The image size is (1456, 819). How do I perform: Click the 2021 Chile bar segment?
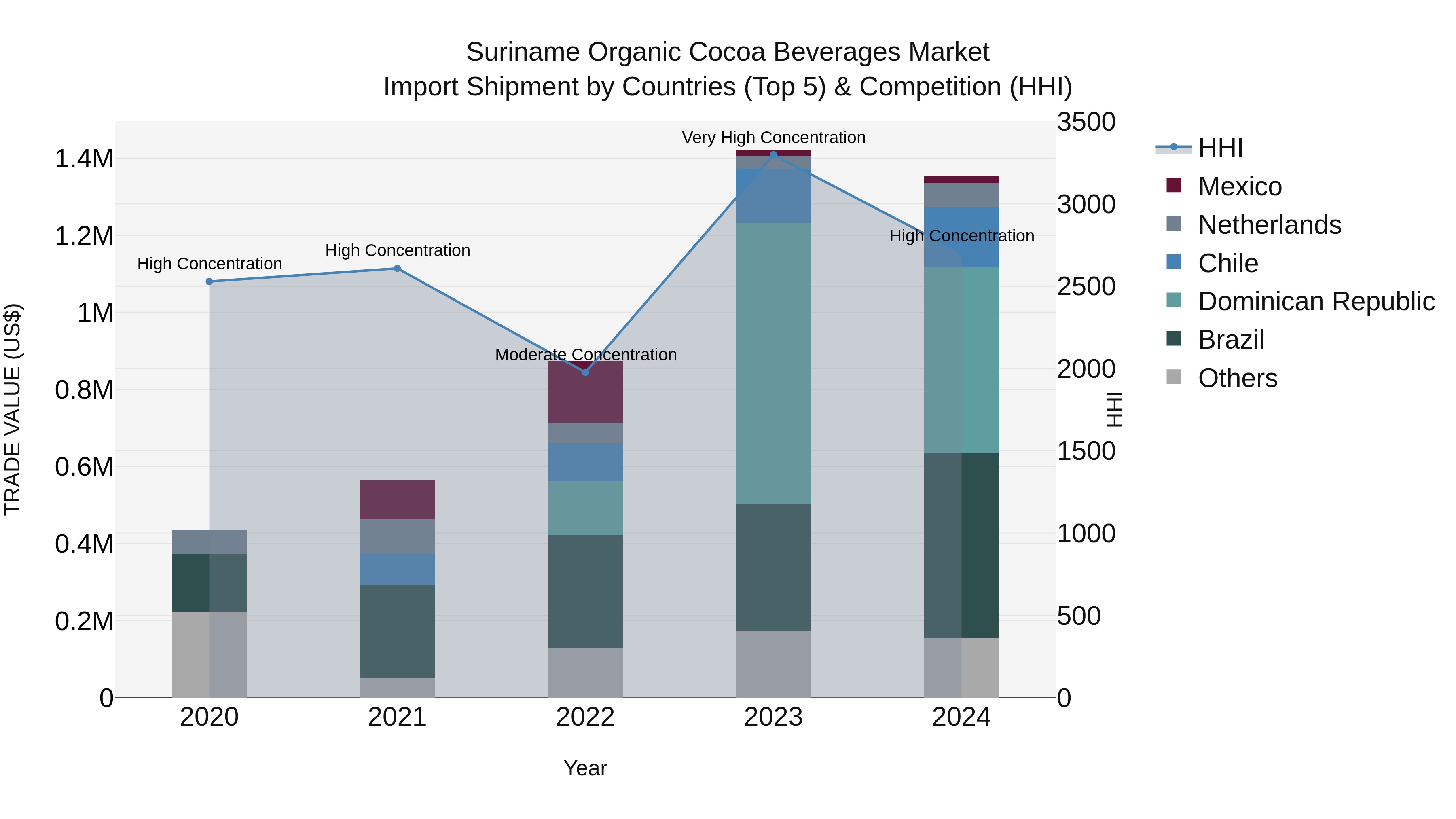397,570
